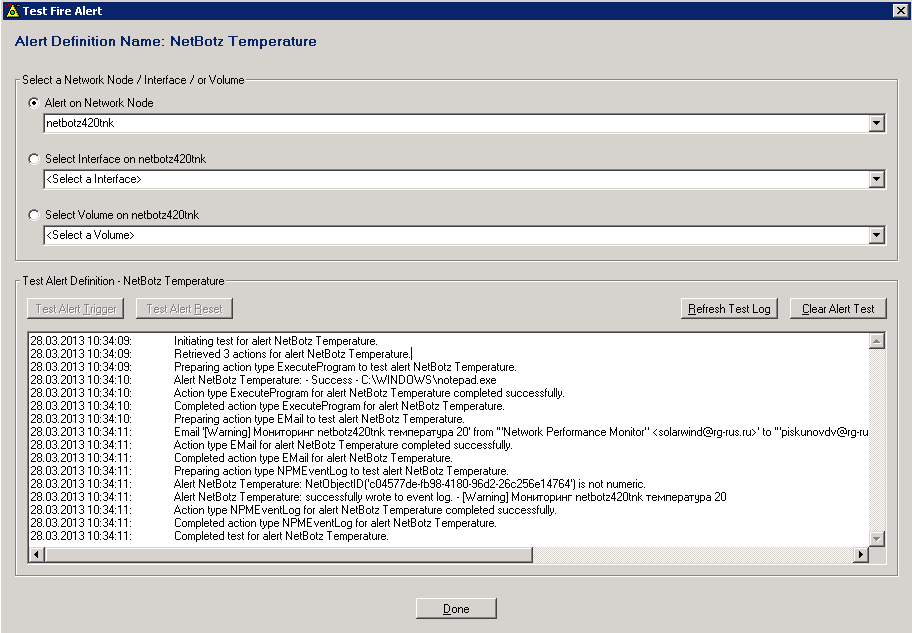
Task: Click Clear Alert Test button
Action: point(838,308)
